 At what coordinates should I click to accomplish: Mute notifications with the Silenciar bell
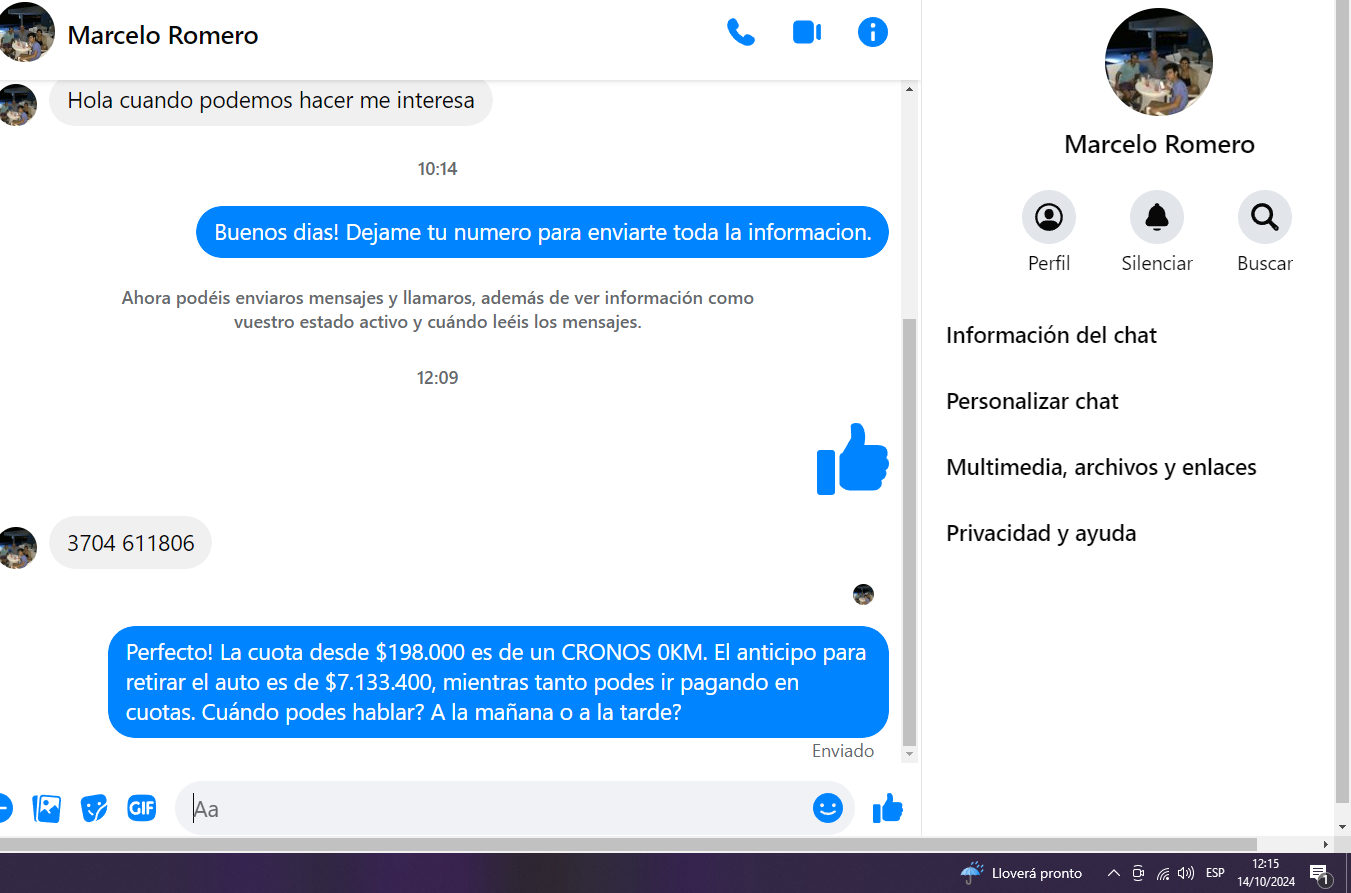1156,217
